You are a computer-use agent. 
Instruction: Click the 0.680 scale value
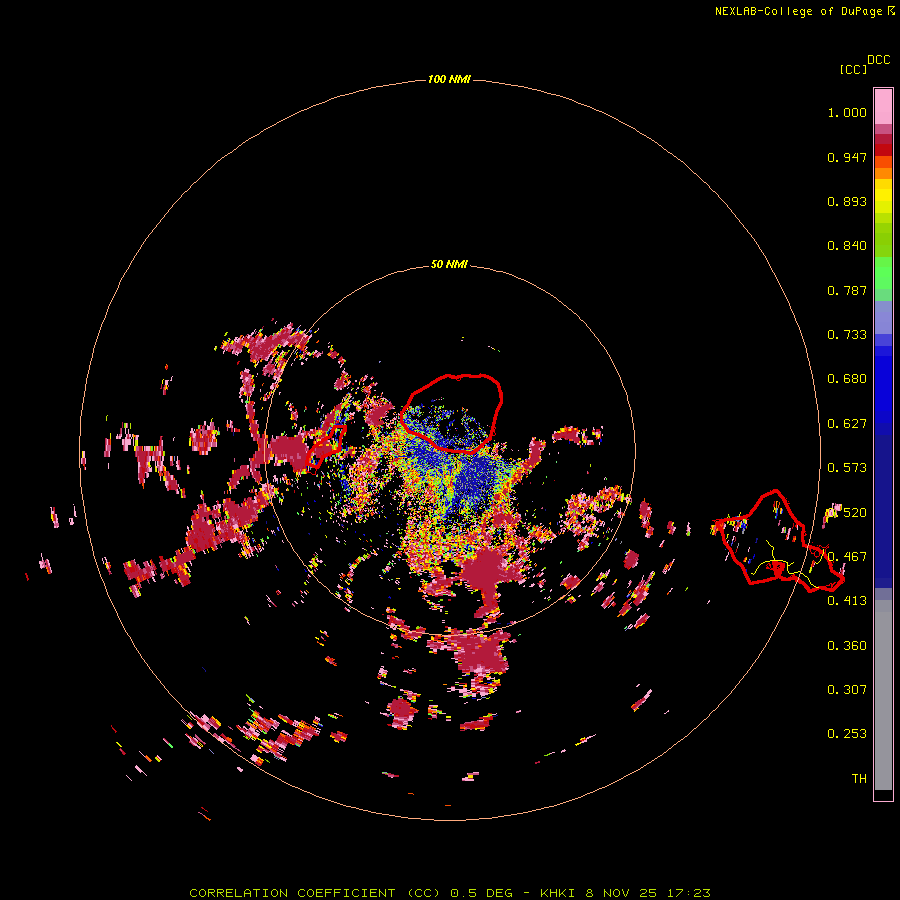(847, 379)
